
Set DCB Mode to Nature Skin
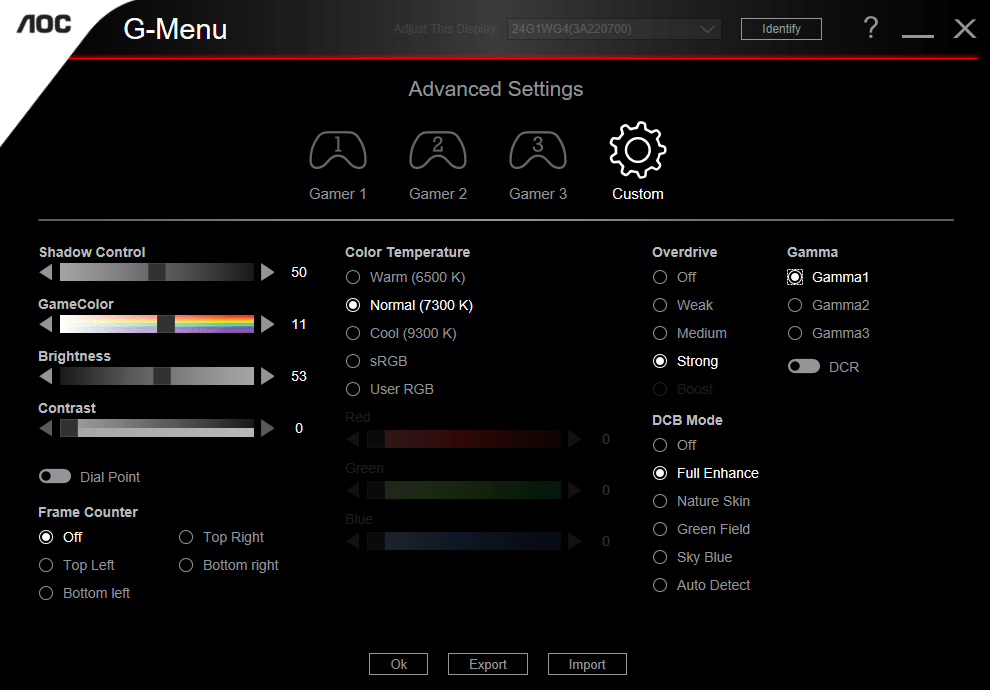pos(701,501)
